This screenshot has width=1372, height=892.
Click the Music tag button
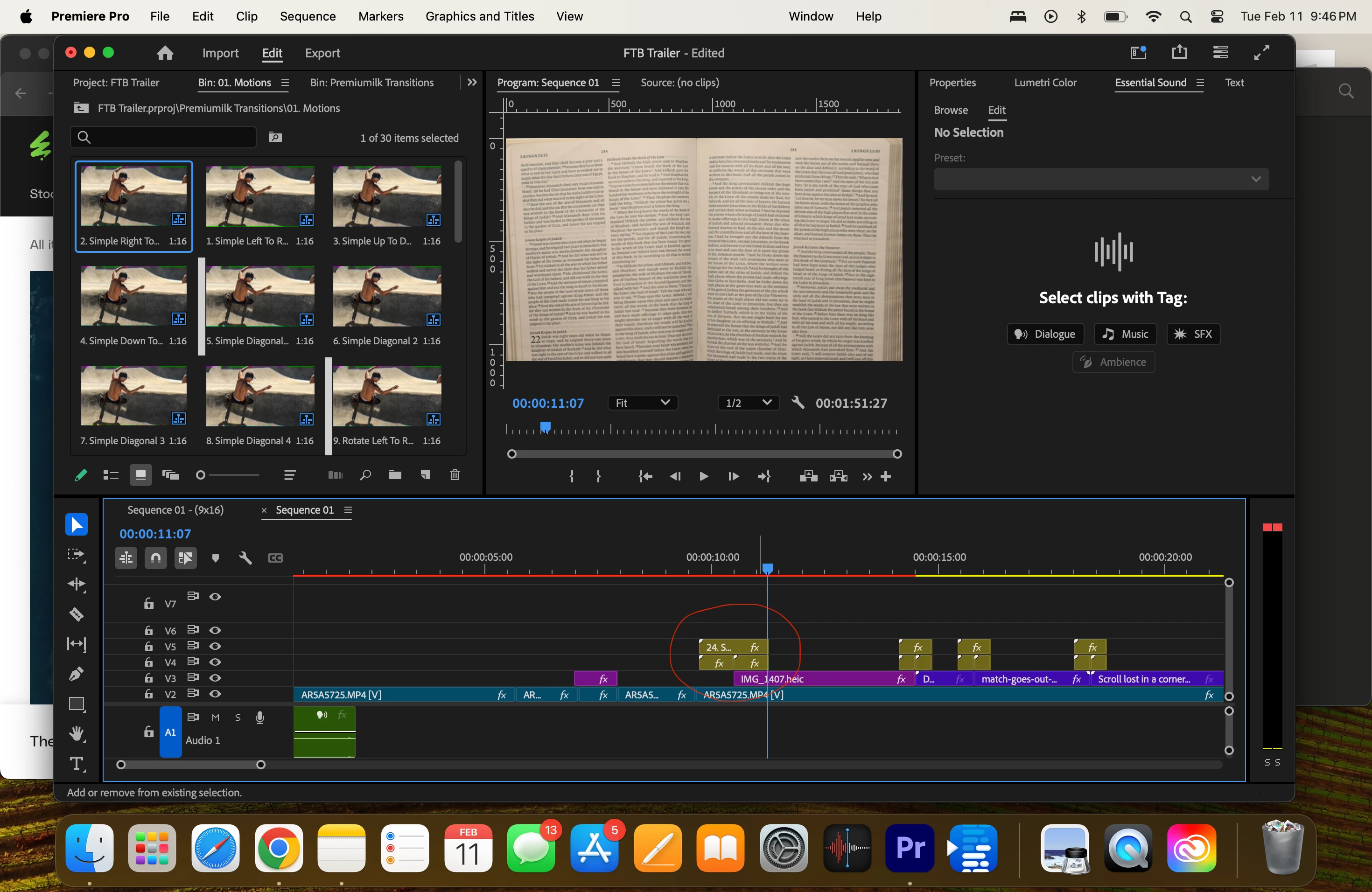[x=1125, y=334]
